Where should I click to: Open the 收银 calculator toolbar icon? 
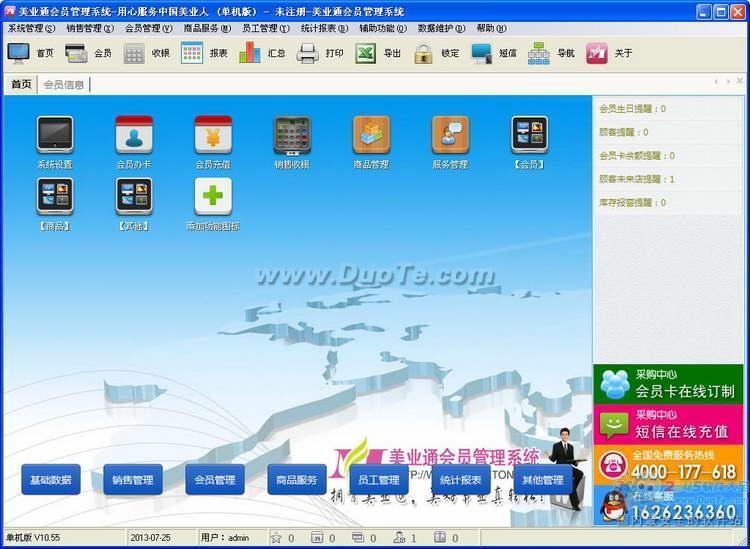click(134, 53)
